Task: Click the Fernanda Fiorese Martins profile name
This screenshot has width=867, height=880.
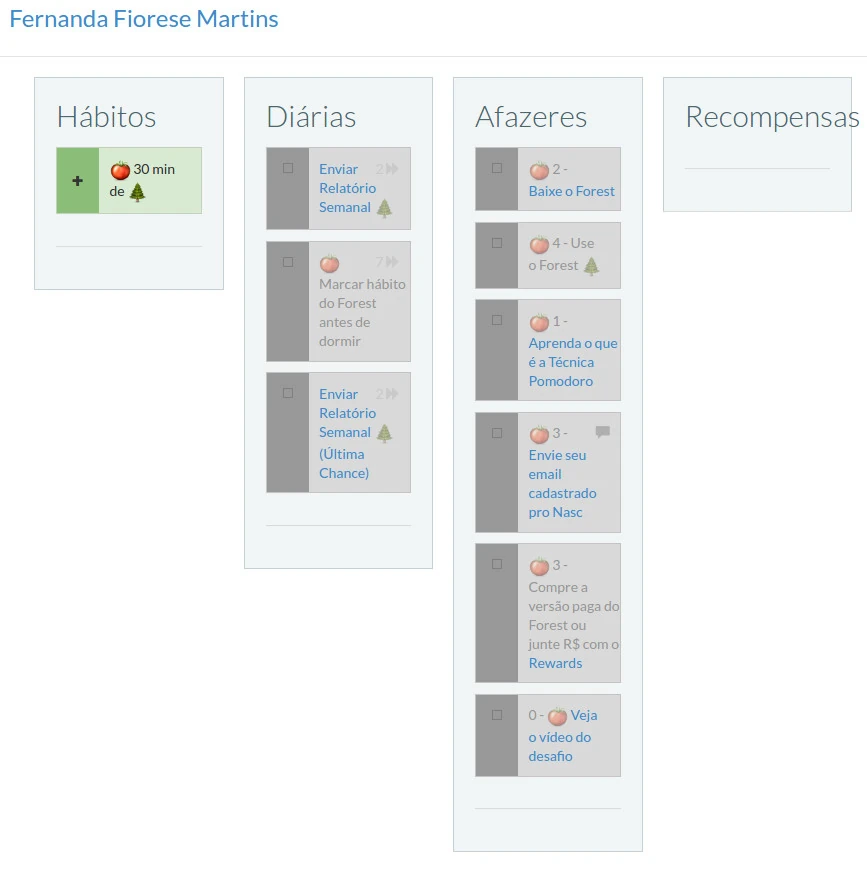Action: click(x=144, y=19)
